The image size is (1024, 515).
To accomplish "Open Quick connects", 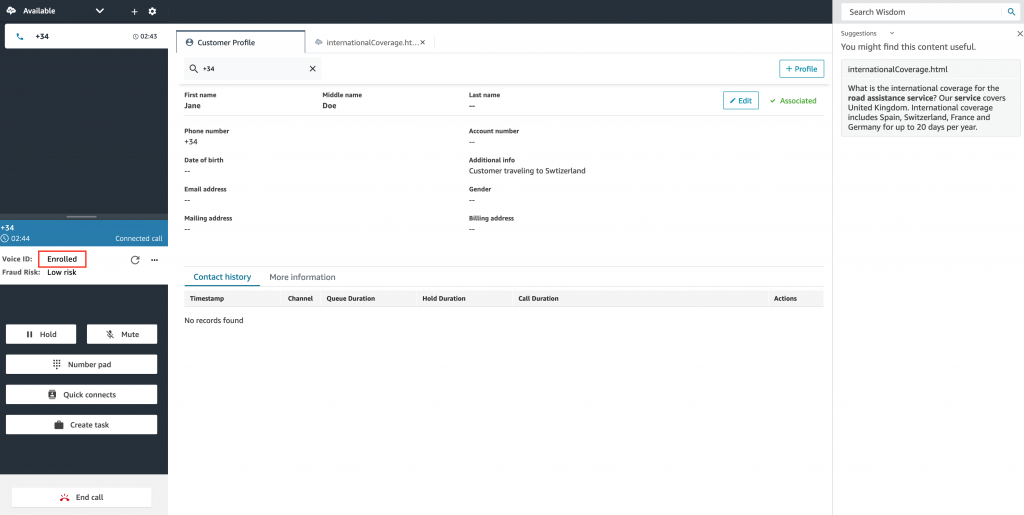I will [82, 394].
